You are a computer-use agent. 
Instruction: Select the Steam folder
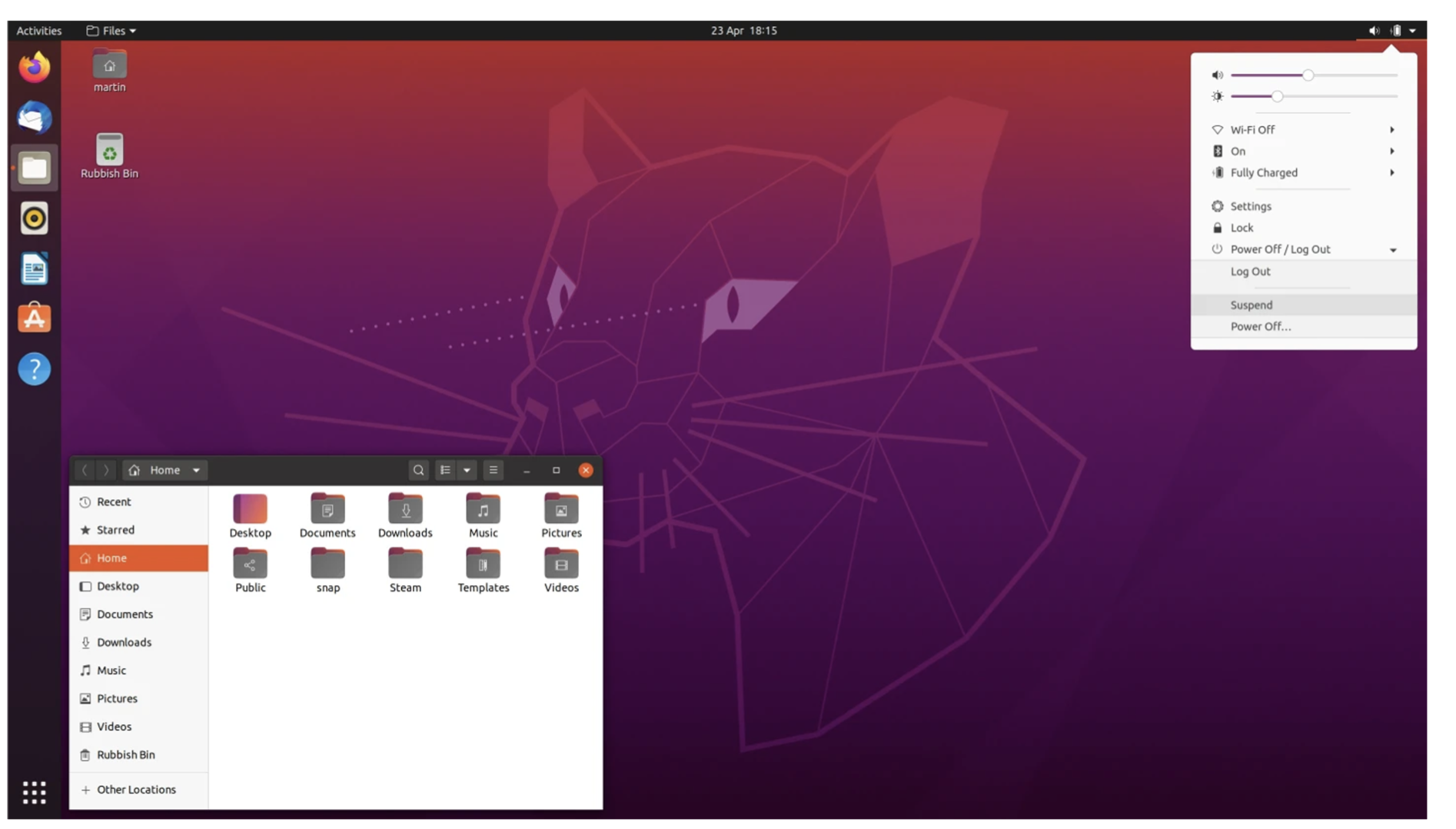tap(405, 571)
